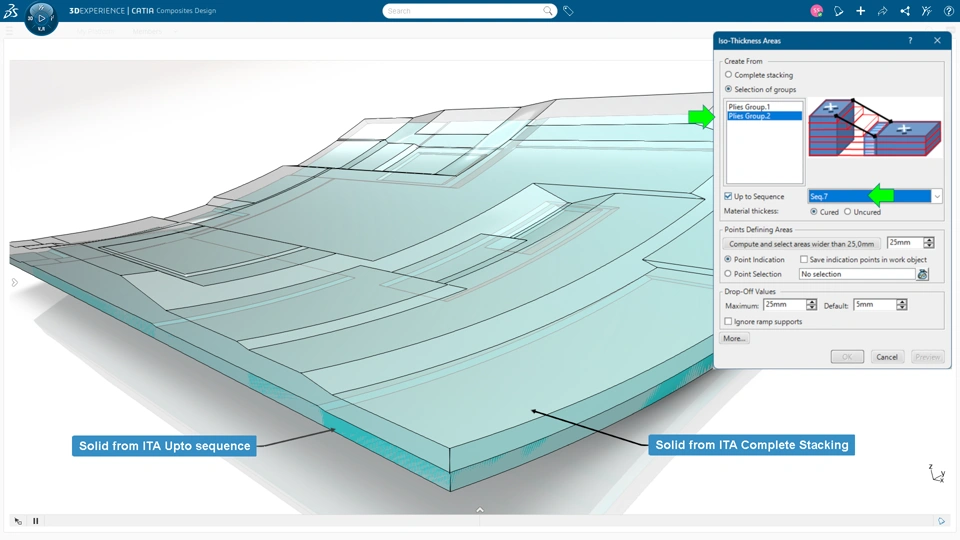Image resolution: width=960 pixels, height=540 pixels.
Task: Click the XYZ axis triad
Action: point(937,473)
